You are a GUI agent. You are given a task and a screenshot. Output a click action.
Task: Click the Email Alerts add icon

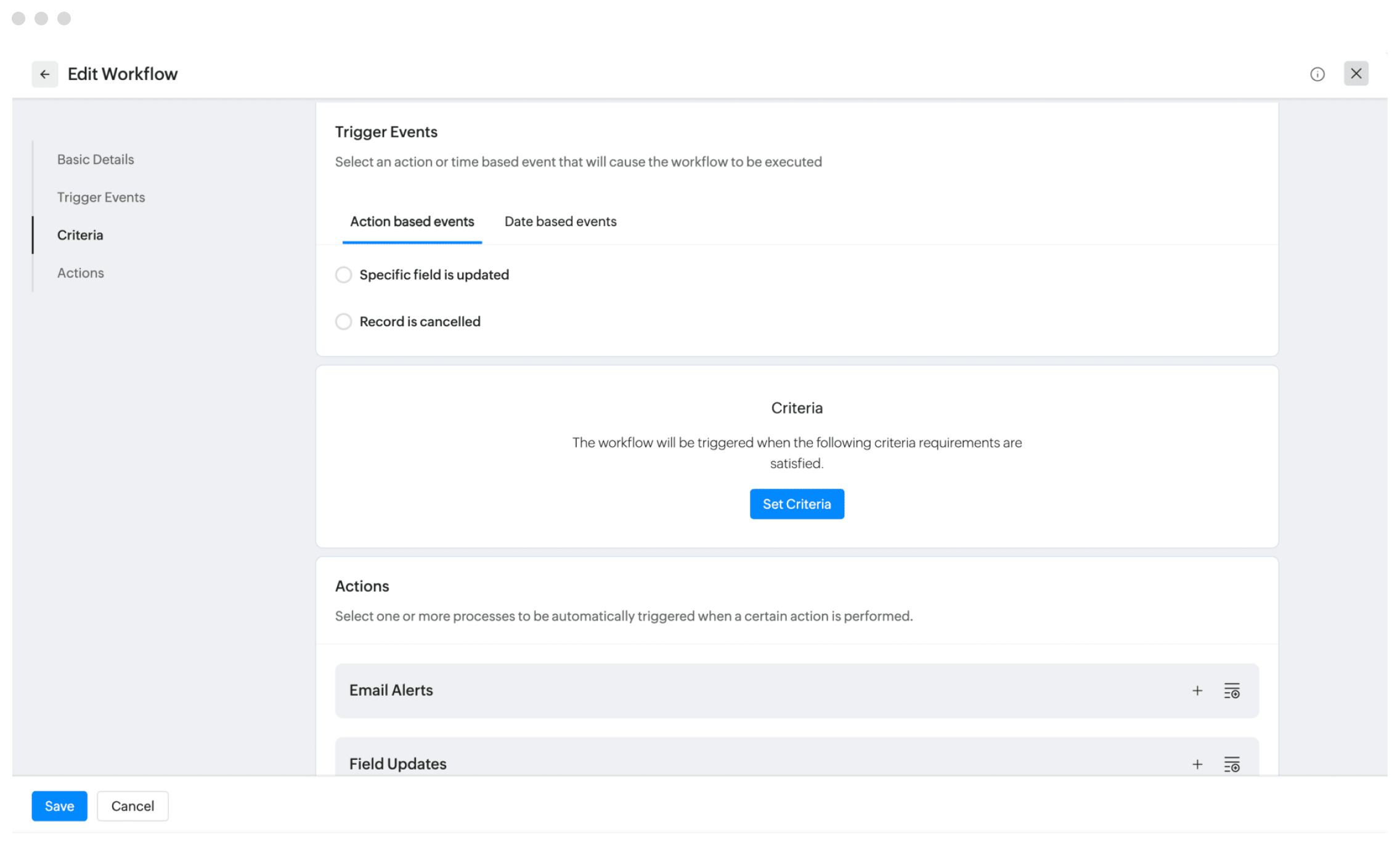(1196, 690)
